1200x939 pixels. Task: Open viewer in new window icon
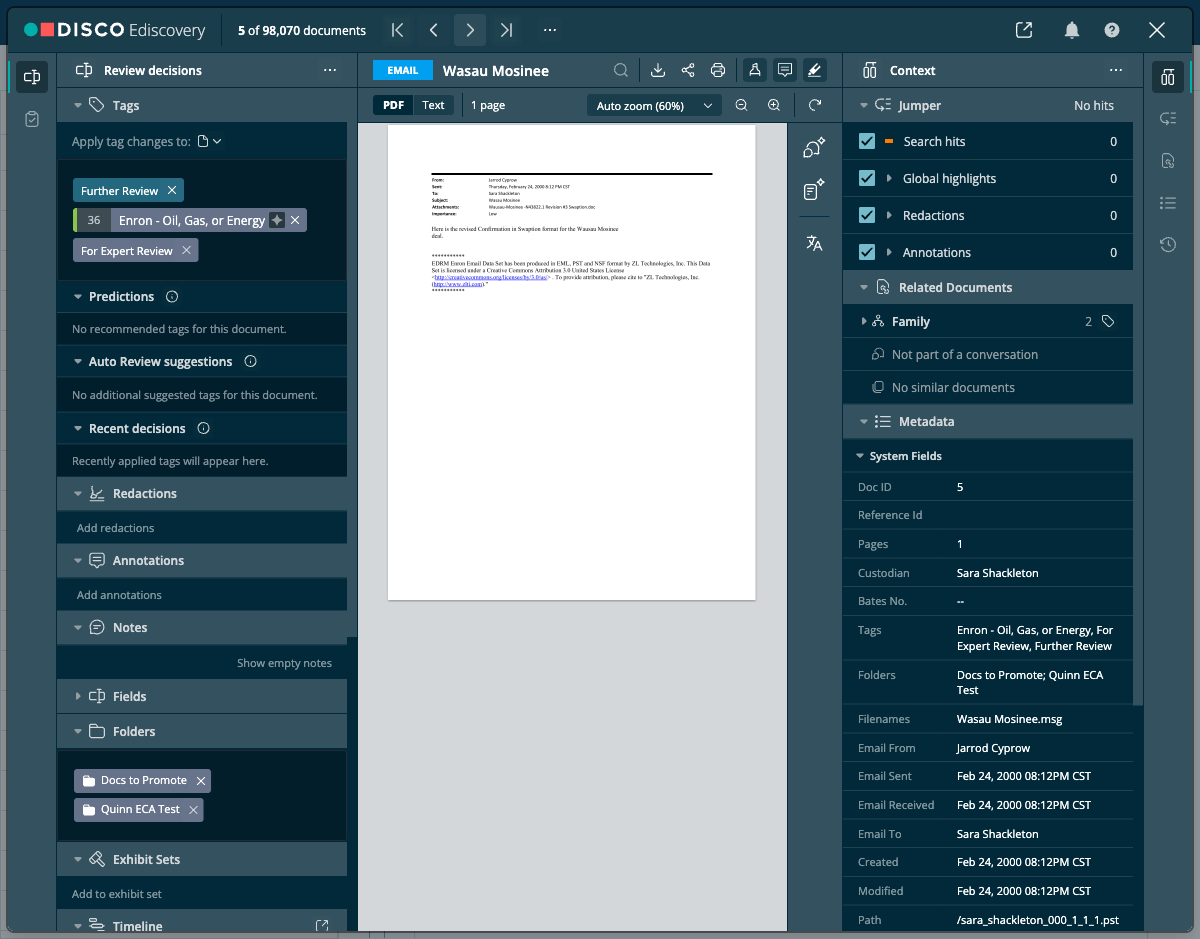[x=1024, y=30]
